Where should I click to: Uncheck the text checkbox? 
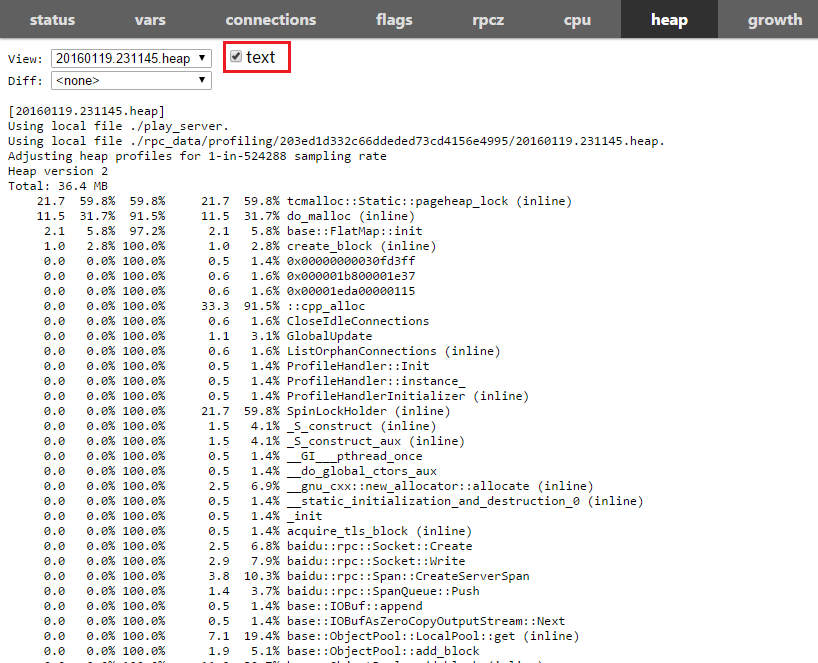pyautogui.click(x=236, y=57)
